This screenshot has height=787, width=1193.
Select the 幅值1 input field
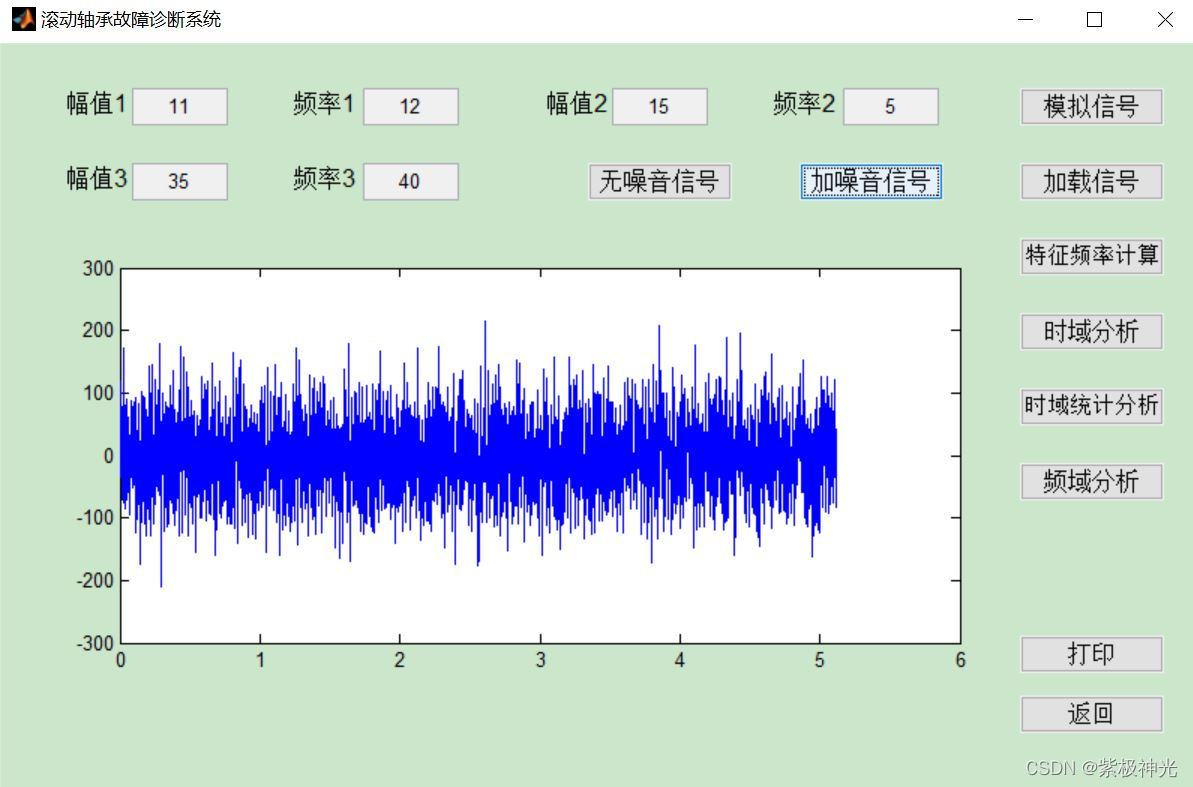click(x=180, y=107)
